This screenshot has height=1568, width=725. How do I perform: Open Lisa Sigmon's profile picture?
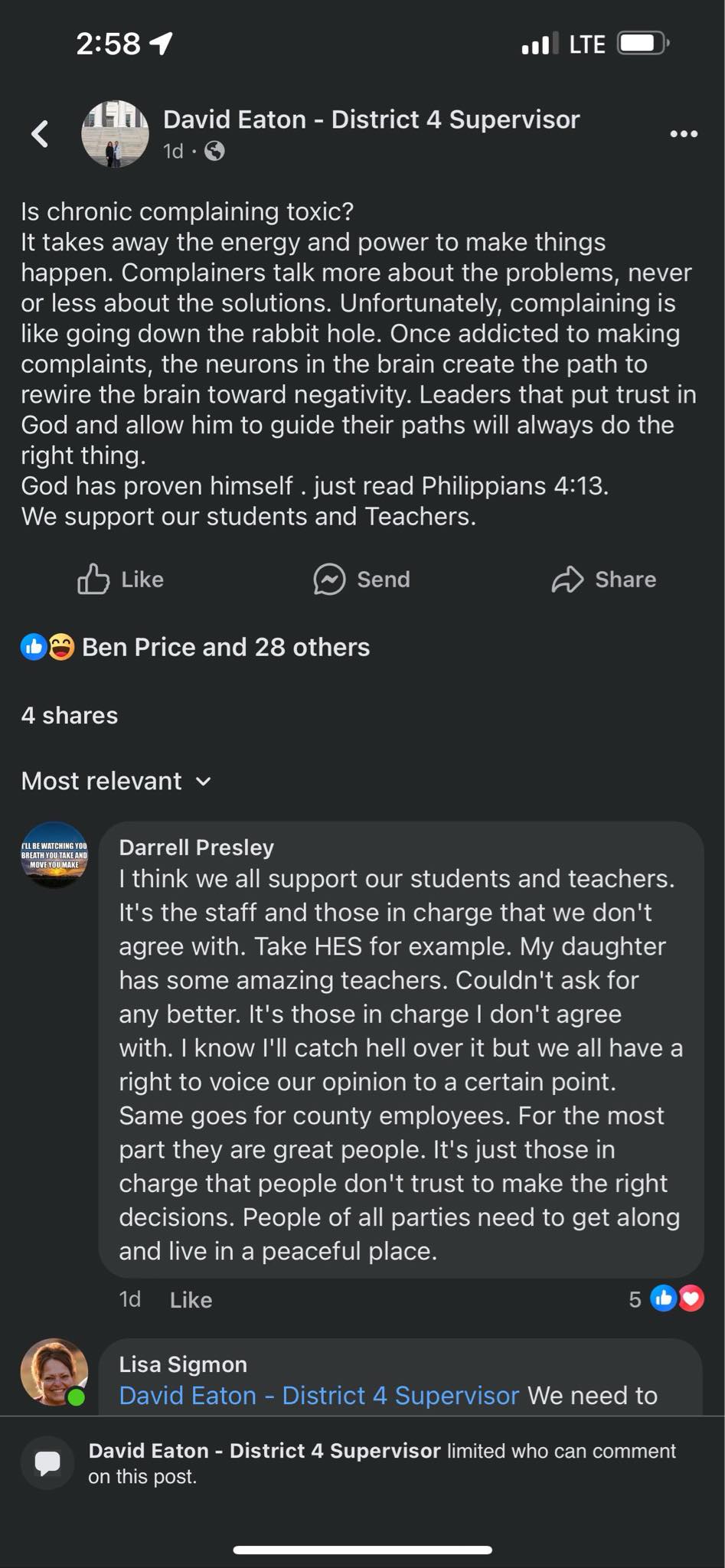(54, 1372)
